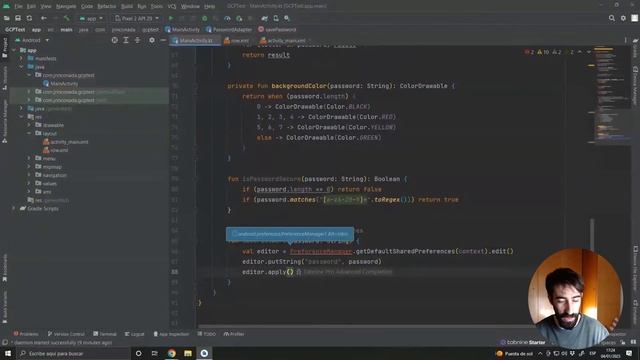Image resolution: width=640 pixels, height=360 pixels.
Task: Click the Attach Debugger to Process icon
Action: pyautogui.click(x=239, y=18)
